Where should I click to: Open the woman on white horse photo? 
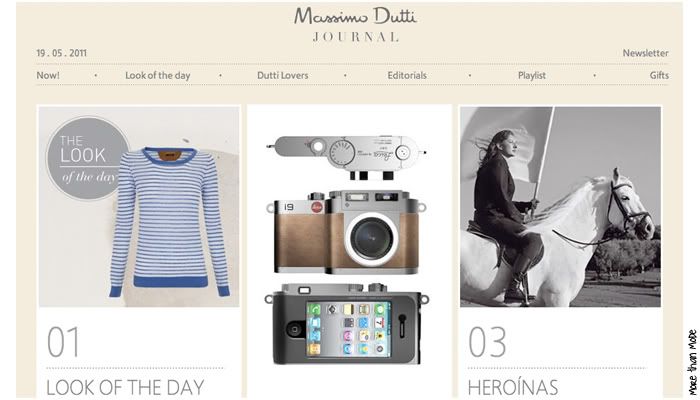tap(560, 206)
